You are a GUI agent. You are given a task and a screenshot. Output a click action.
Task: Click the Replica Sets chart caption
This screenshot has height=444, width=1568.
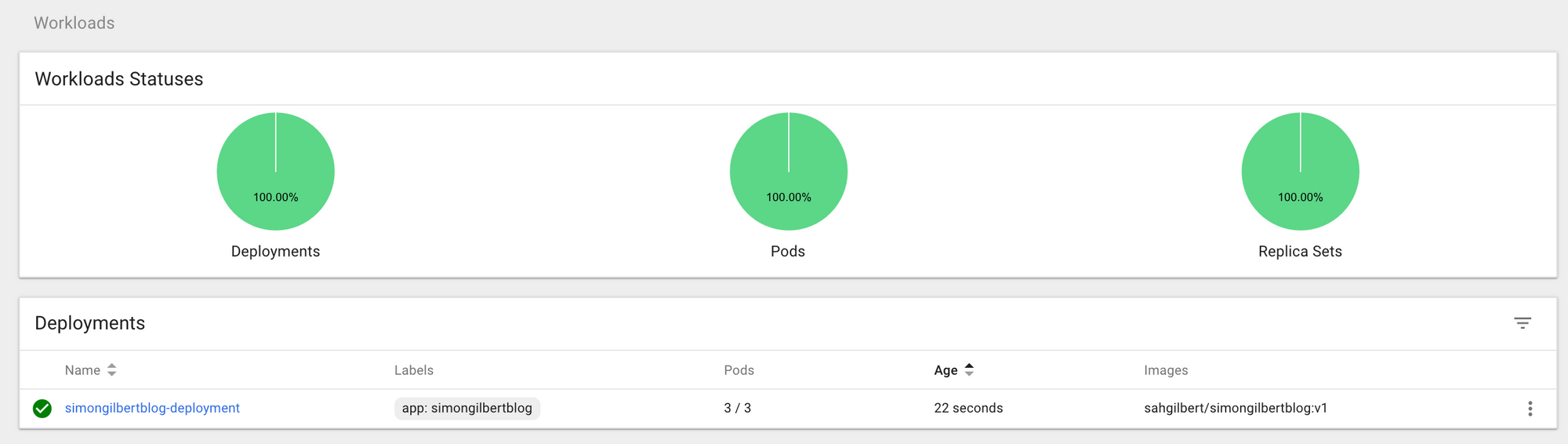tap(1300, 251)
